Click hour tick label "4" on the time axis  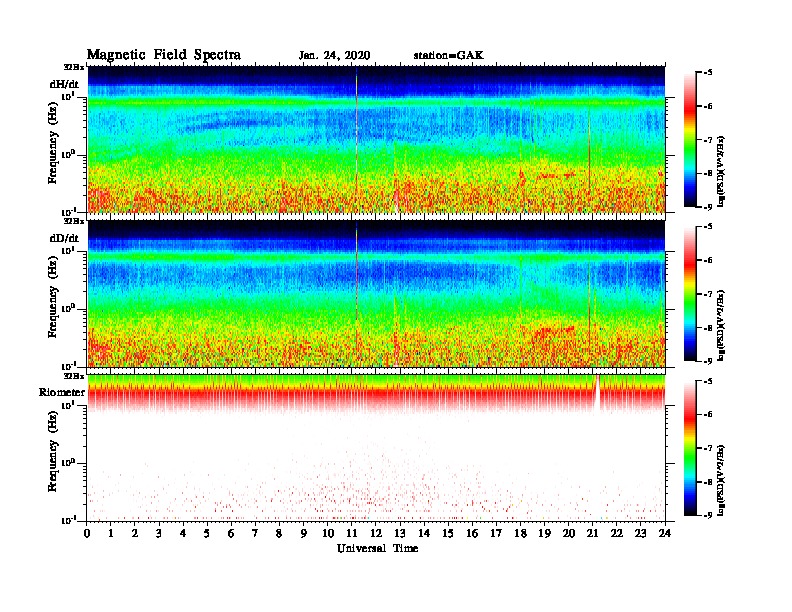point(183,533)
